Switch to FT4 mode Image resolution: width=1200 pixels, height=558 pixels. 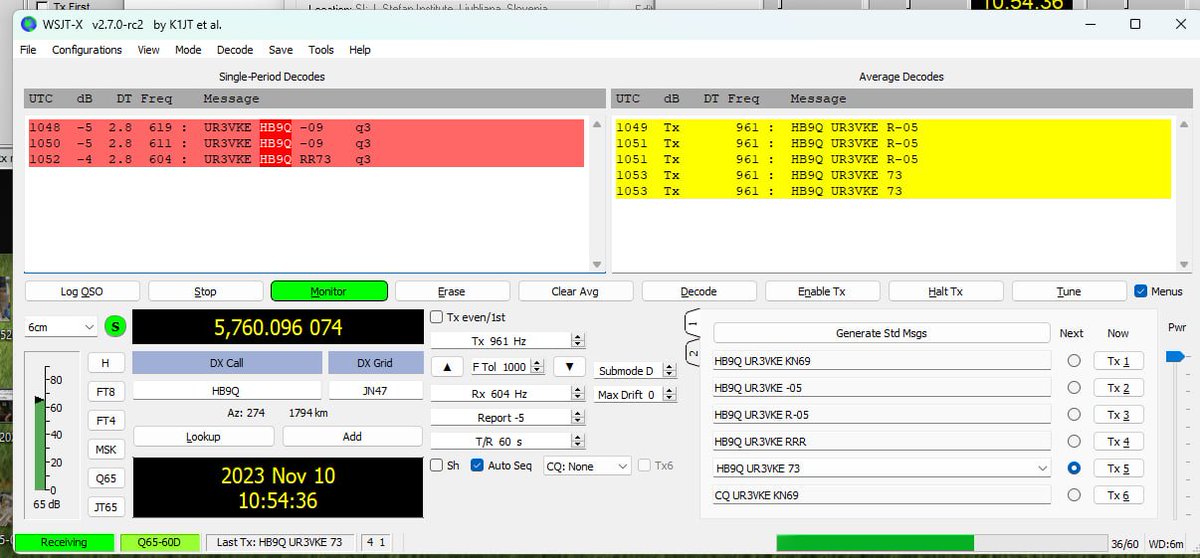tap(105, 421)
